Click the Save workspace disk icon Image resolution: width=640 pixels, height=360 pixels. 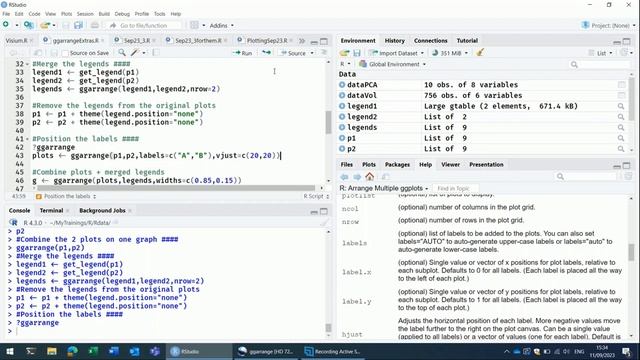click(x=357, y=53)
